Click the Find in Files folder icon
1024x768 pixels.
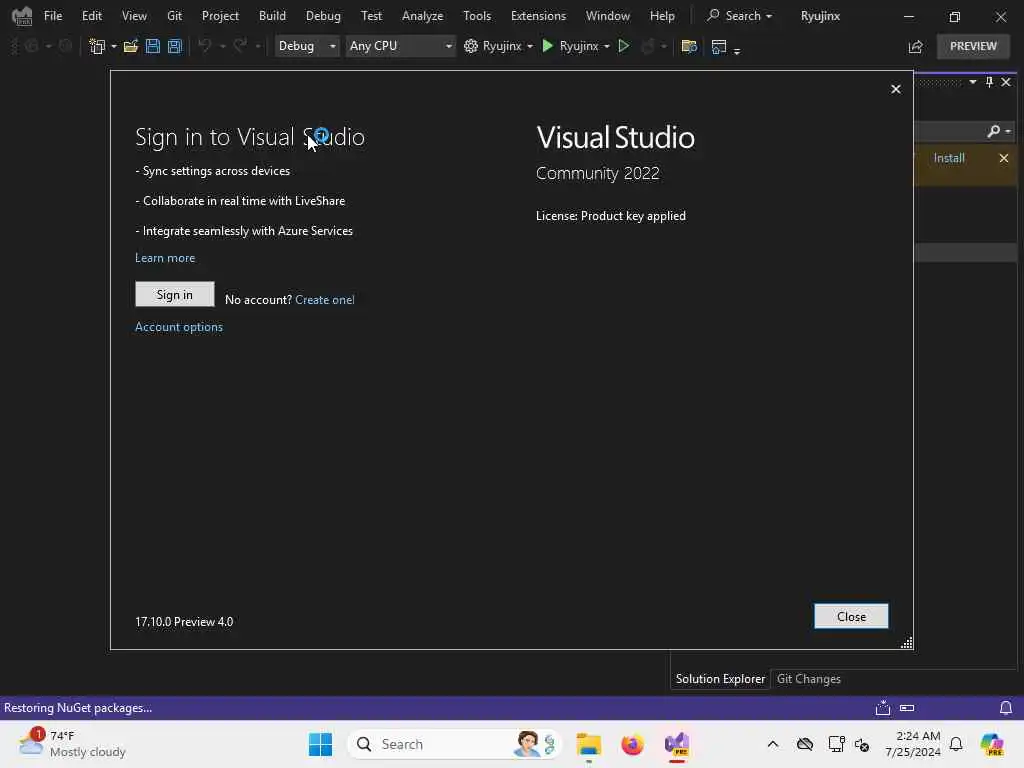pos(689,46)
